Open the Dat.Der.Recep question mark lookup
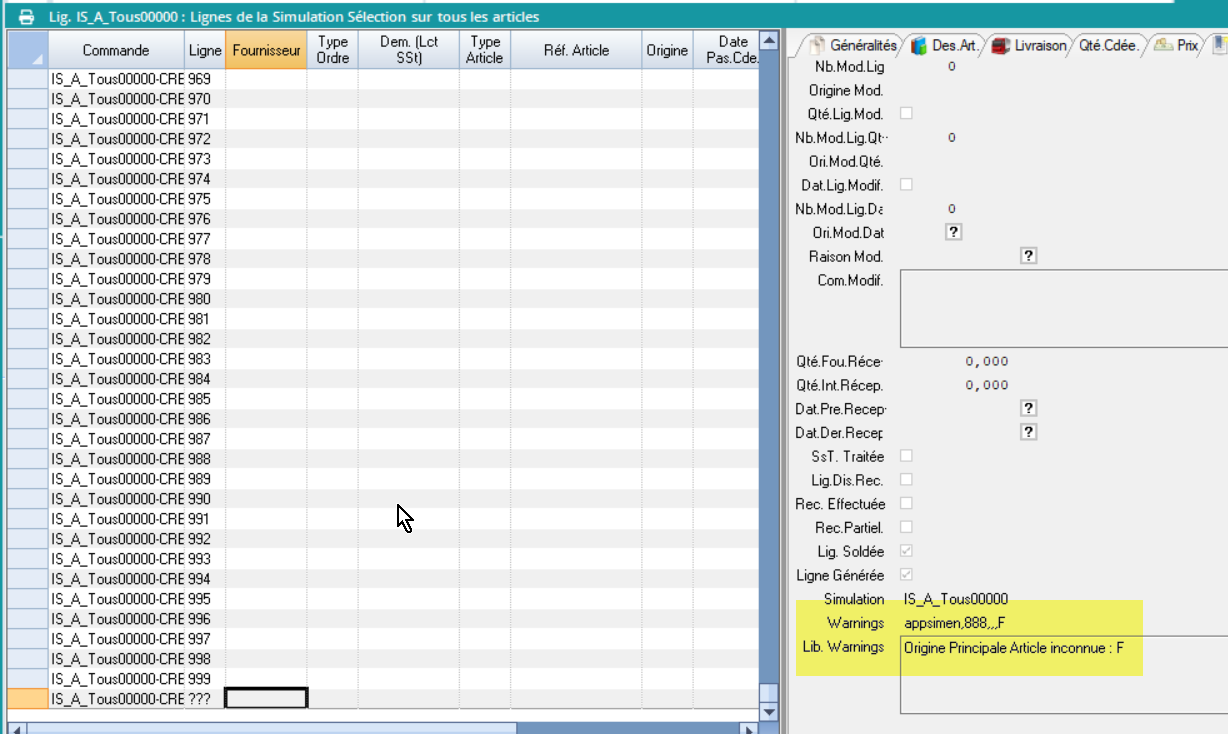1228x734 pixels. point(1028,432)
